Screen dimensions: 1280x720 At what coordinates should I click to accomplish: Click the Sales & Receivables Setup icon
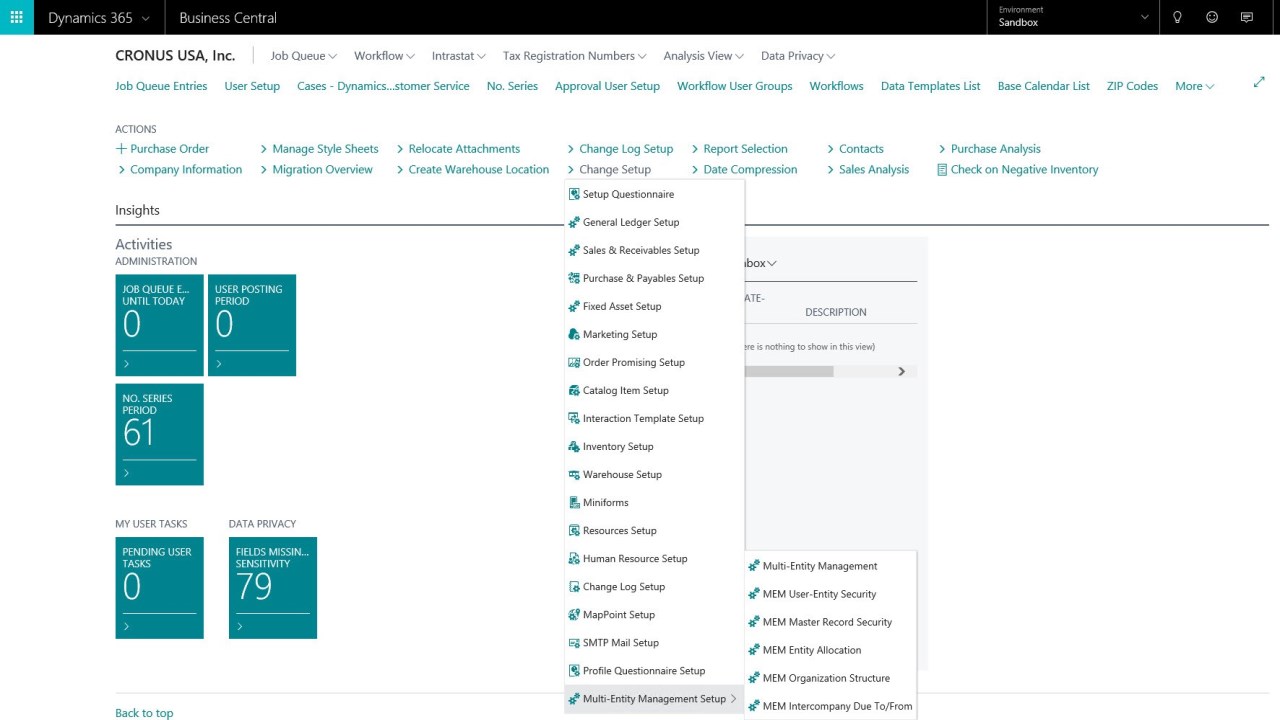(574, 250)
